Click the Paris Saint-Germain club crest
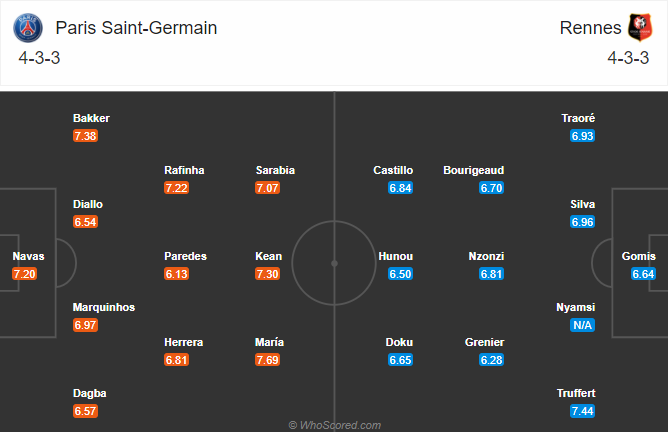Image resolution: width=670 pixels, height=432 pixels. point(28,28)
